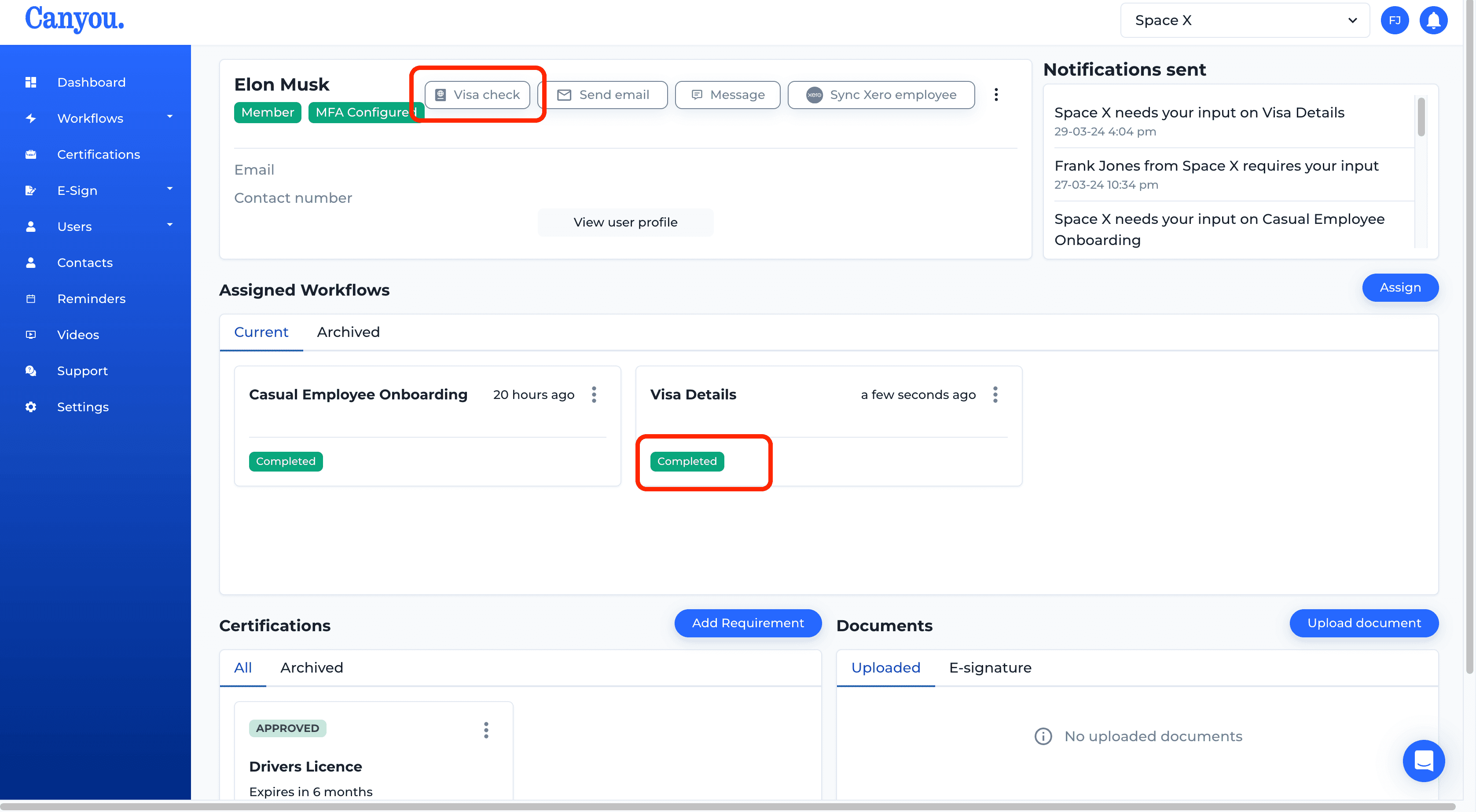Click the View user profile link
The height and width of the screenshot is (812, 1476).
click(x=625, y=221)
